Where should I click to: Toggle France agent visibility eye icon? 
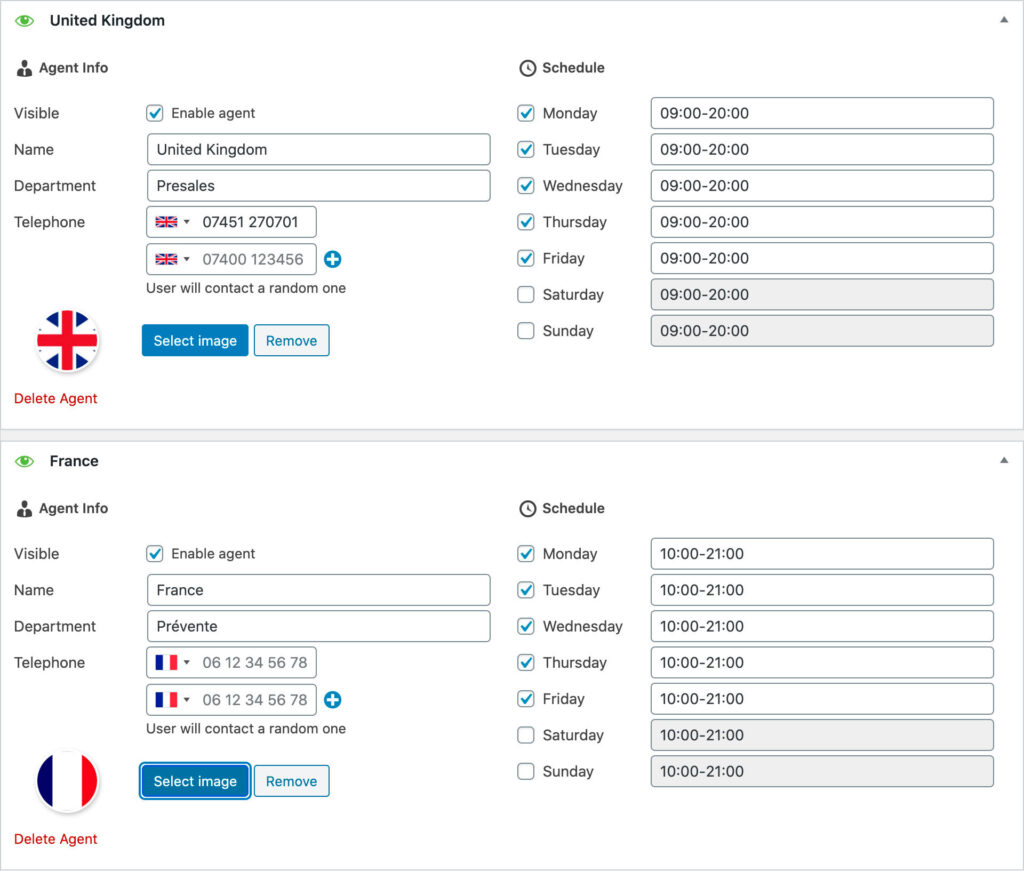[25, 461]
